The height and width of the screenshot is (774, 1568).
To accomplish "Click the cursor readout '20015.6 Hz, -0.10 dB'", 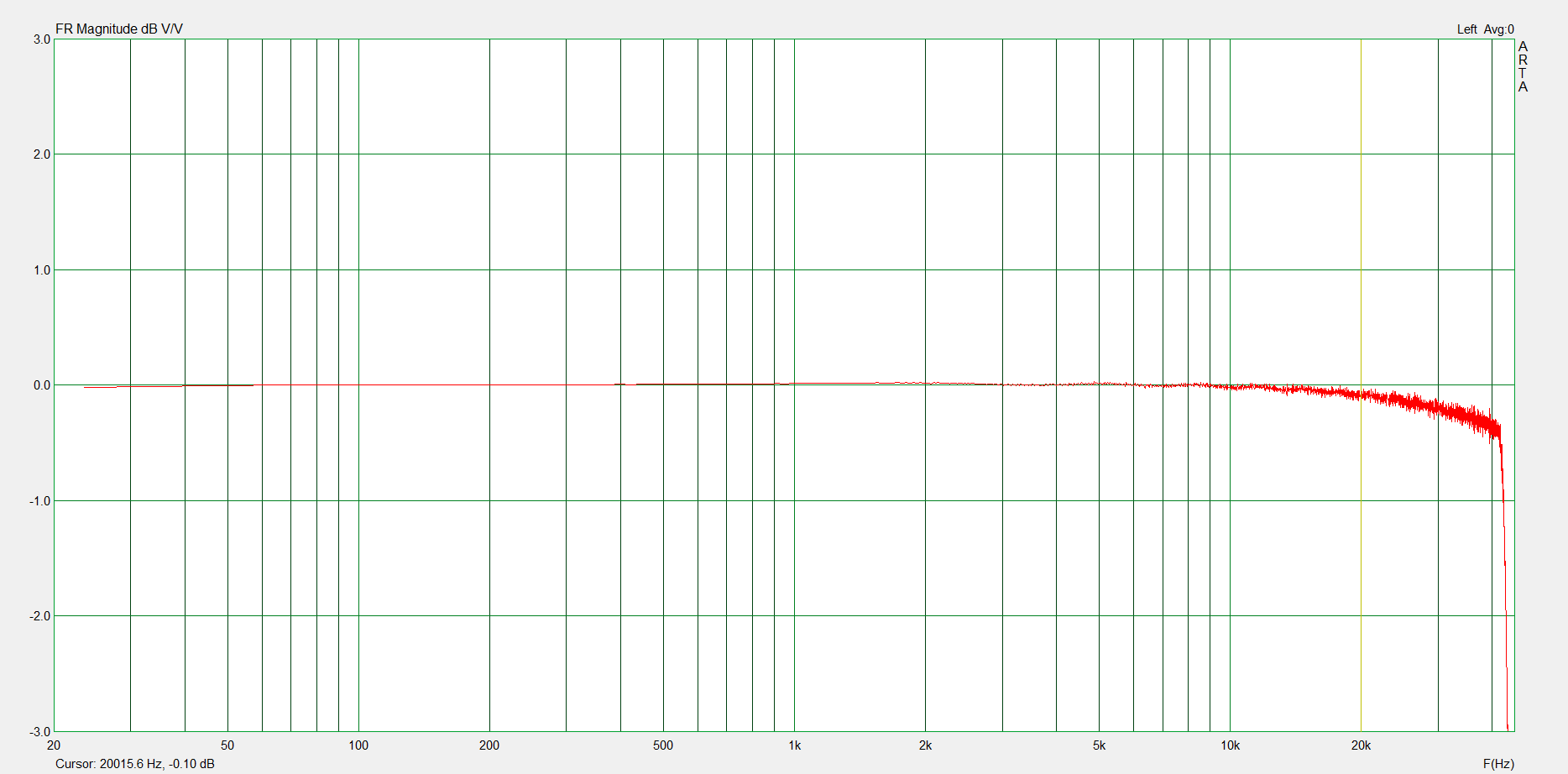I will pyautogui.click(x=157, y=764).
